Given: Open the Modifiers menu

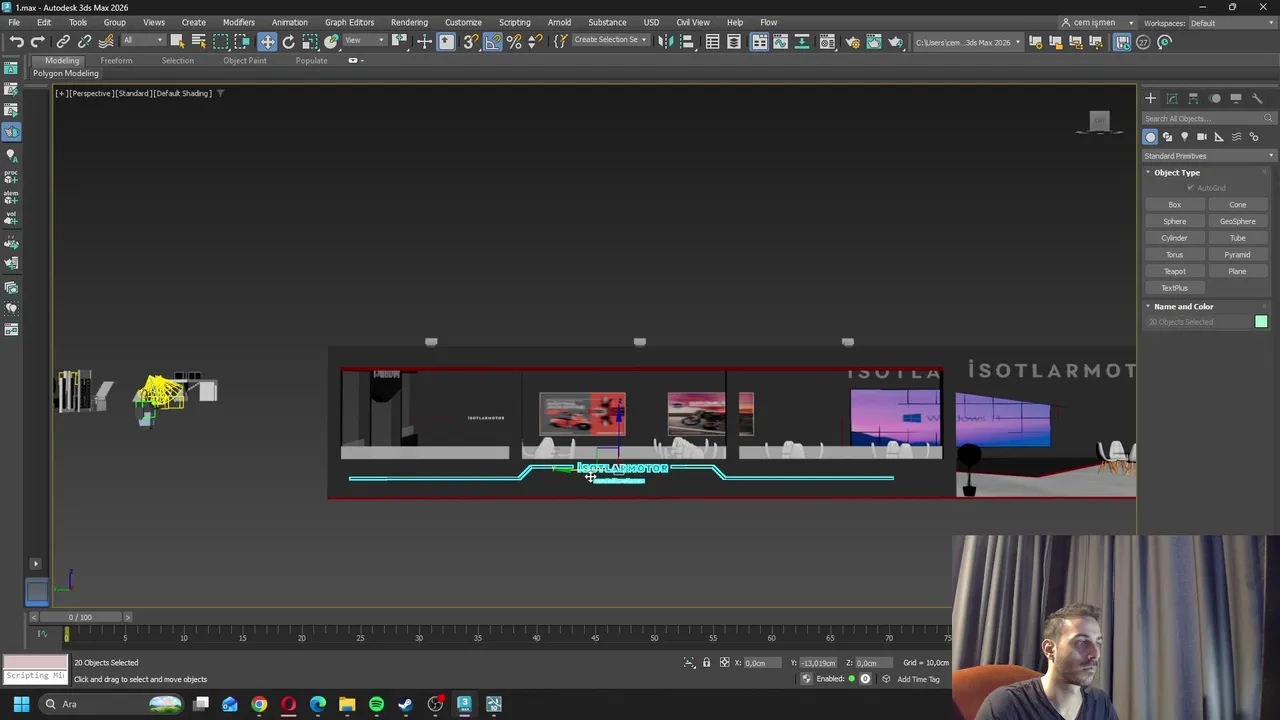Looking at the screenshot, I should [x=238, y=22].
